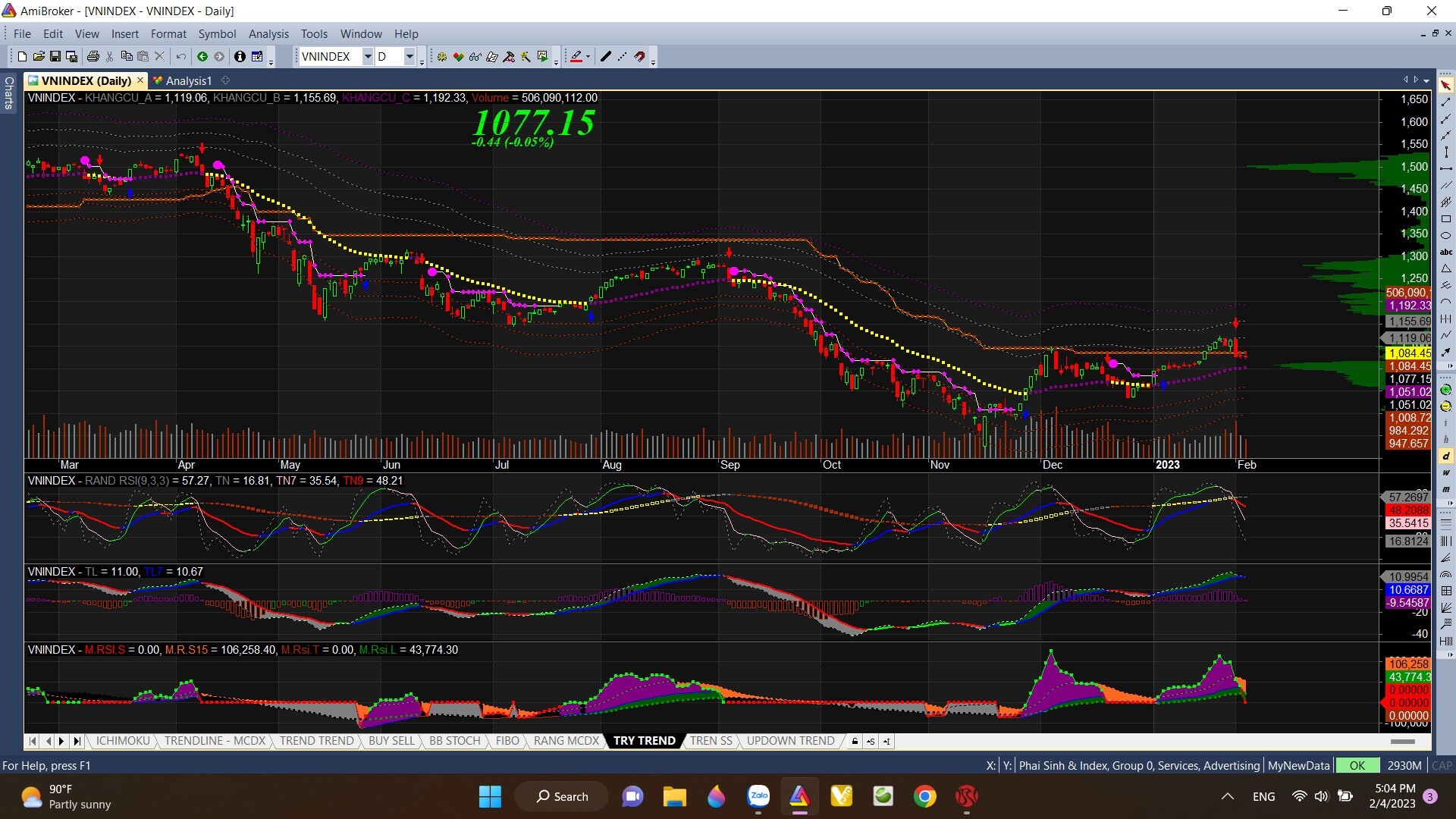
Task: Click the red magnet snap icon
Action: (x=639, y=56)
